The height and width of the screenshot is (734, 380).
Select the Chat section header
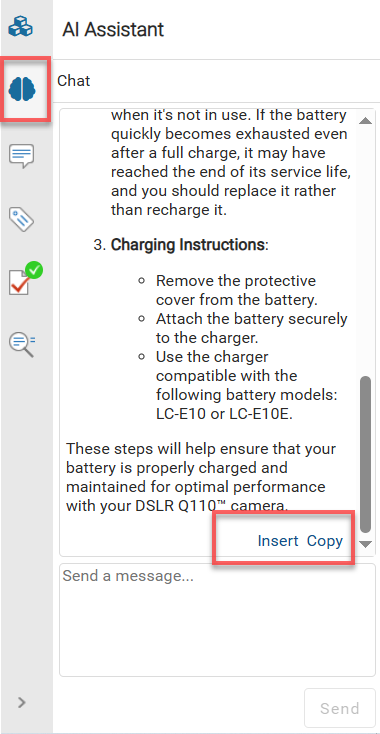click(73, 81)
